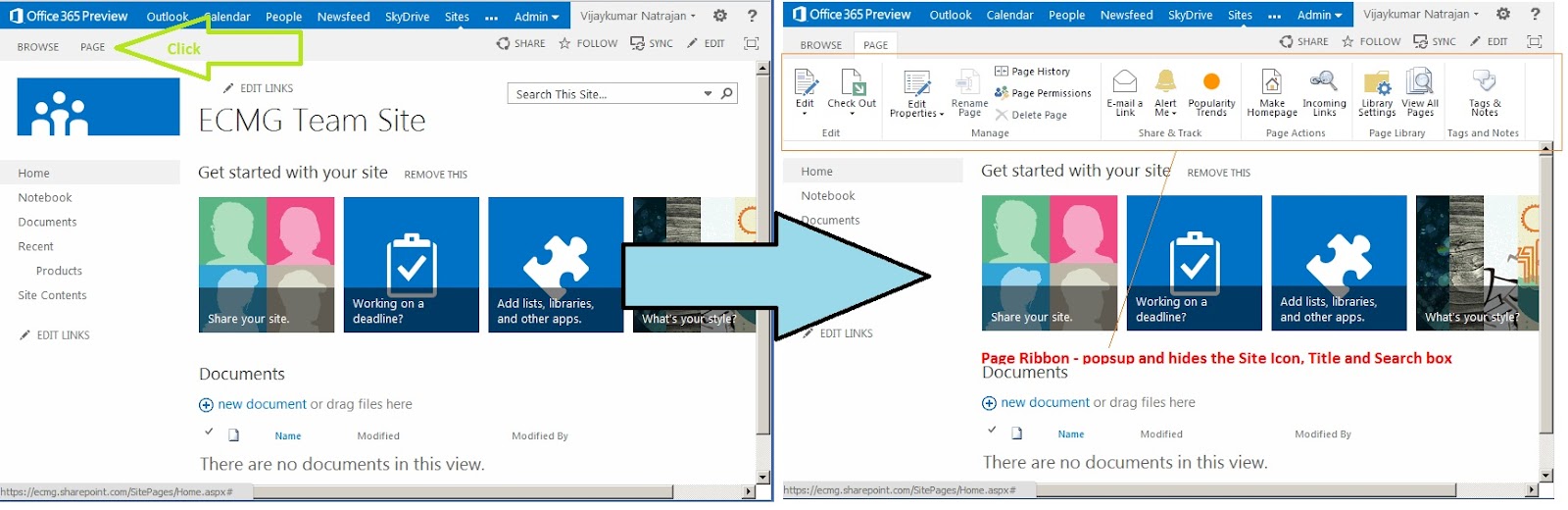Click new document link in left screenshot
1568x510 pixels.
(x=262, y=404)
